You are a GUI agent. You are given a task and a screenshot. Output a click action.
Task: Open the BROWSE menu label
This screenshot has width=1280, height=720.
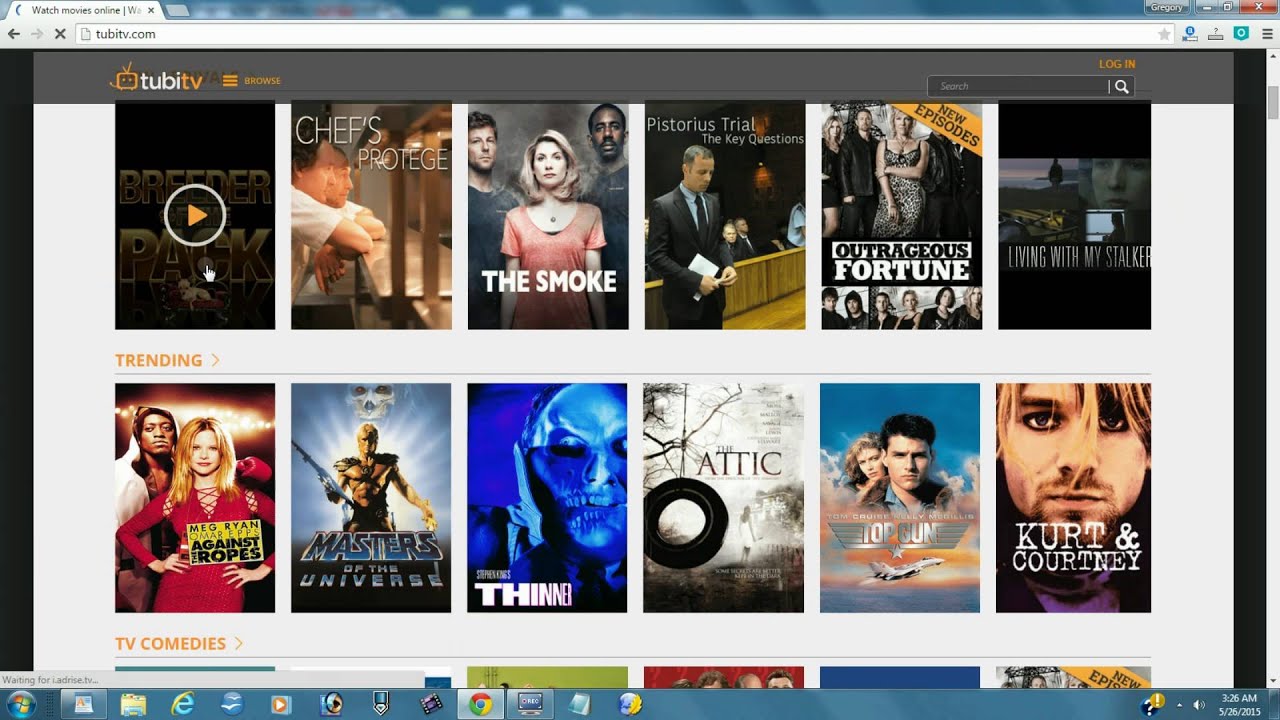[x=262, y=81]
